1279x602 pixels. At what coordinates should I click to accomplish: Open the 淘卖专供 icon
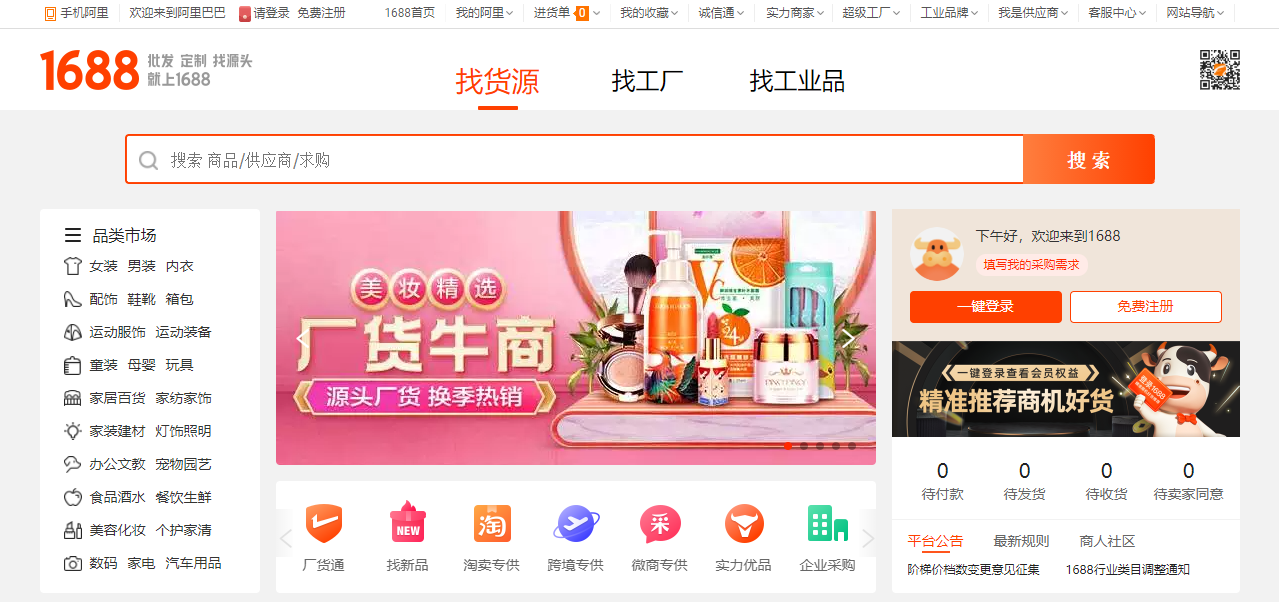point(492,523)
